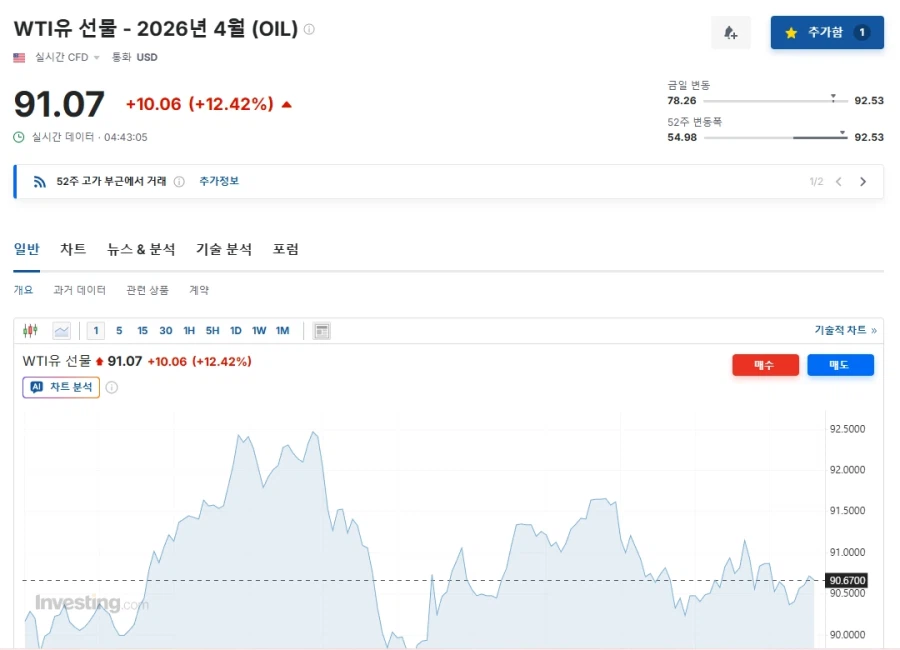Viewport: 900px width, 650px height.
Task: Open the price alert bell icon
Action: pyautogui.click(x=731, y=33)
